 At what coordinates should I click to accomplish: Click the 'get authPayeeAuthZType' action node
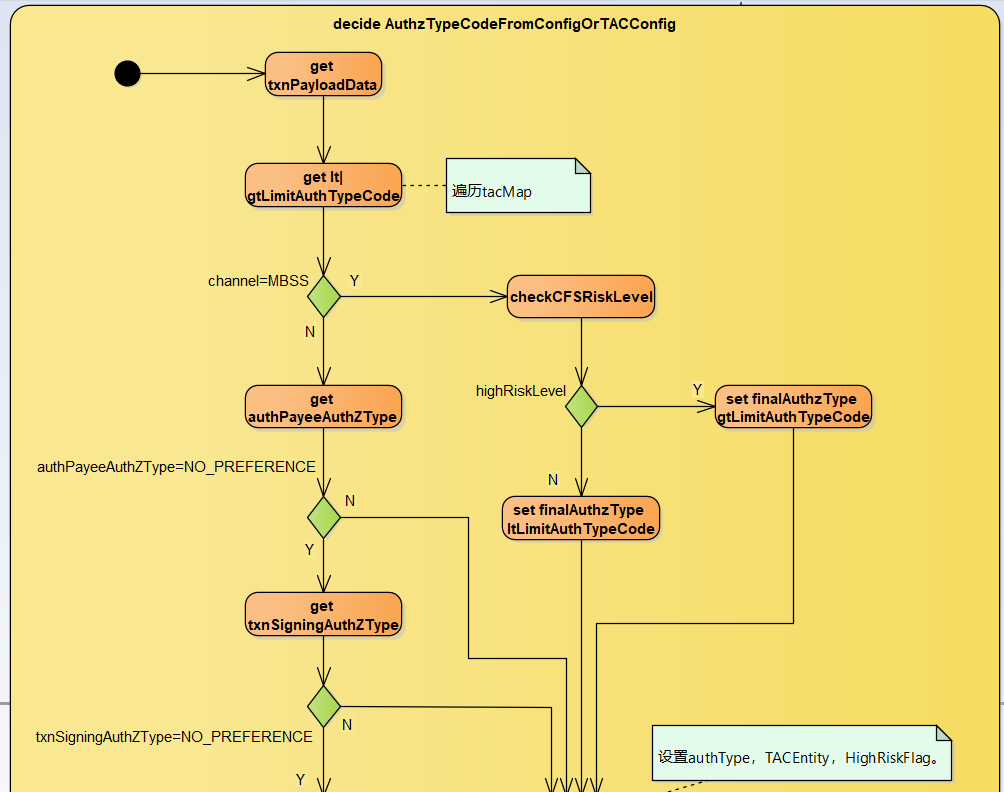[x=323, y=408]
